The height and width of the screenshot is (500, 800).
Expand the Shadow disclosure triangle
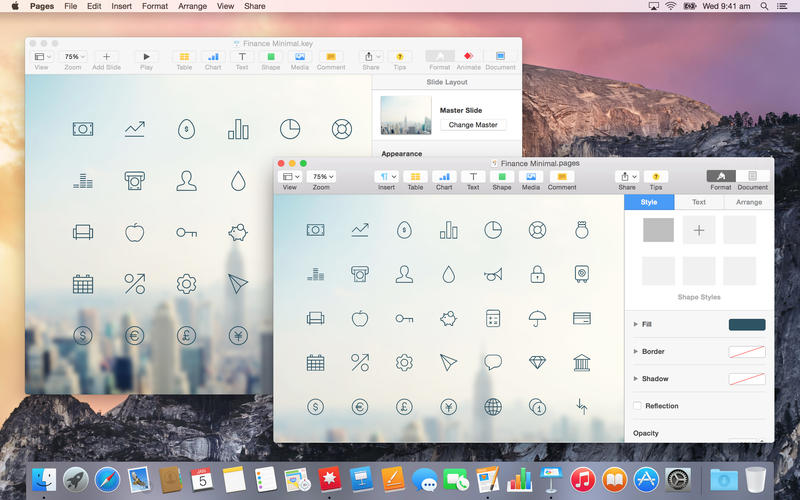click(637, 379)
